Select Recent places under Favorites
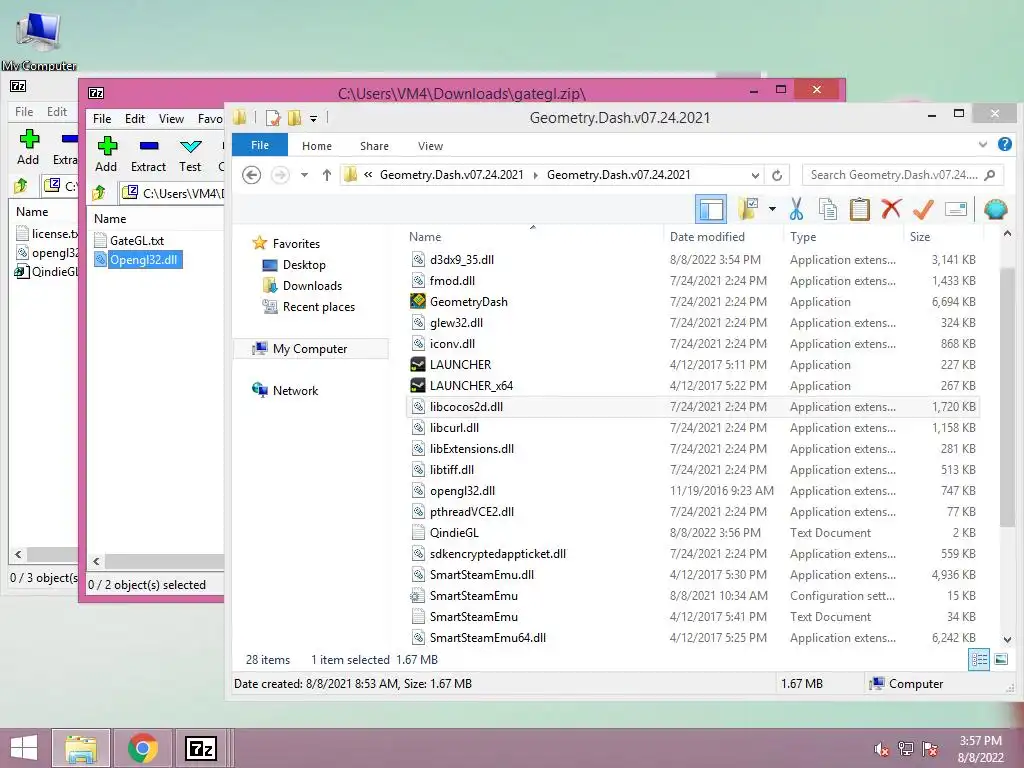The height and width of the screenshot is (768, 1024). [x=319, y=306]
